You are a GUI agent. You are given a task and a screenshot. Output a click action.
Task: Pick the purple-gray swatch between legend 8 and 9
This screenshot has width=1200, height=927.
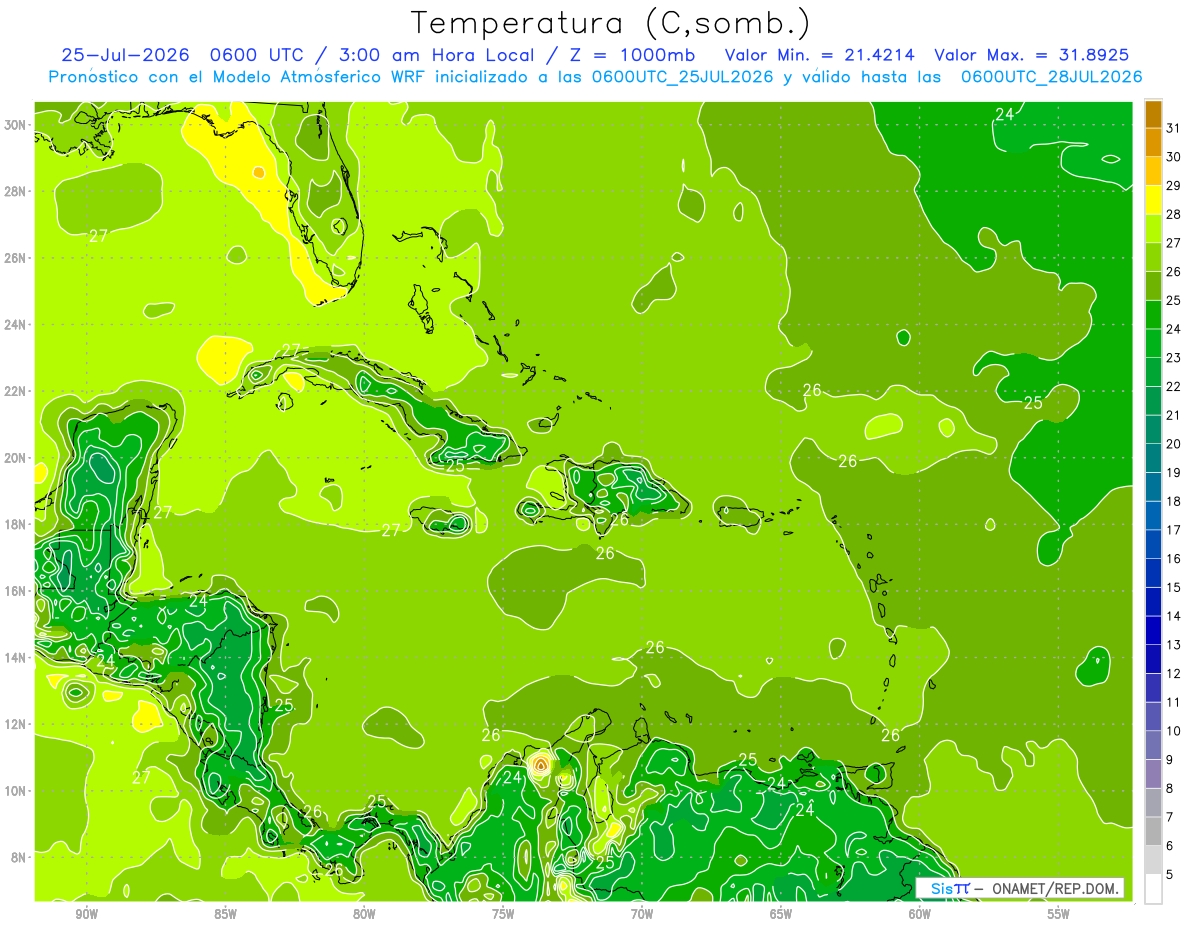1153,773
